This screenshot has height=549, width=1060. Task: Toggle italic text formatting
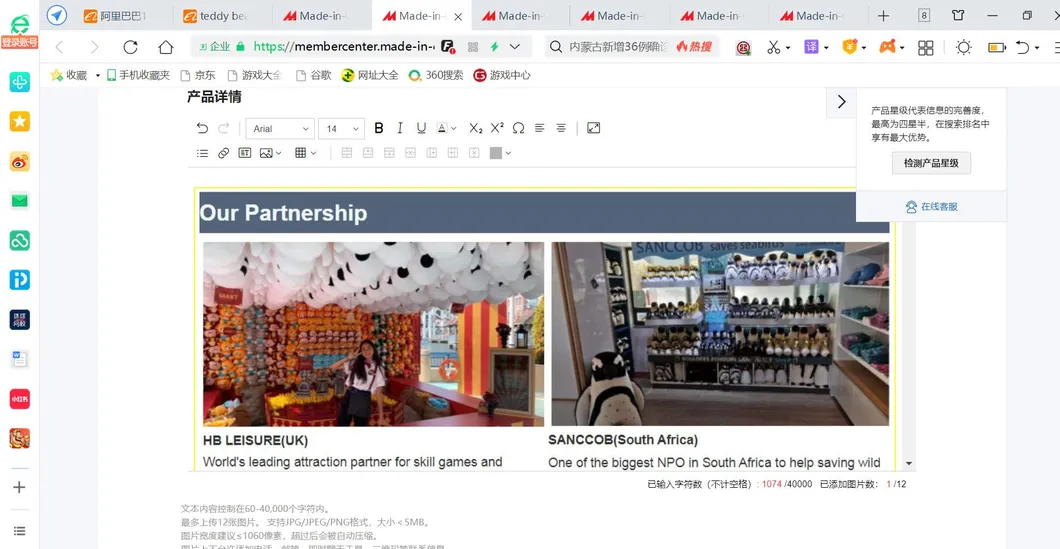(400, 128)
